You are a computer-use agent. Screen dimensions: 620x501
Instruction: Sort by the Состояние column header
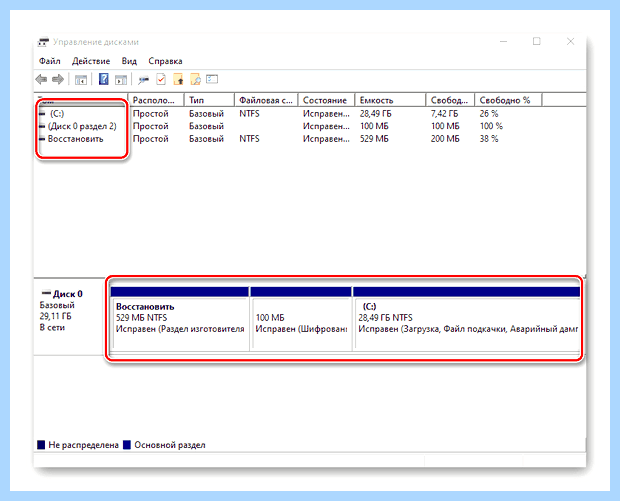coord(326,100)
